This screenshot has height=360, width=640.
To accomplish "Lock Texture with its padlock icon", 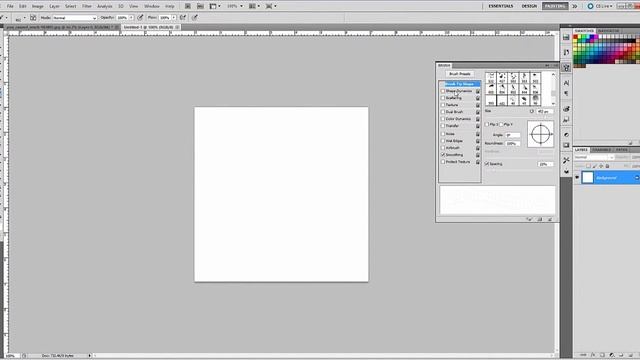I will [x=478, y=105].
